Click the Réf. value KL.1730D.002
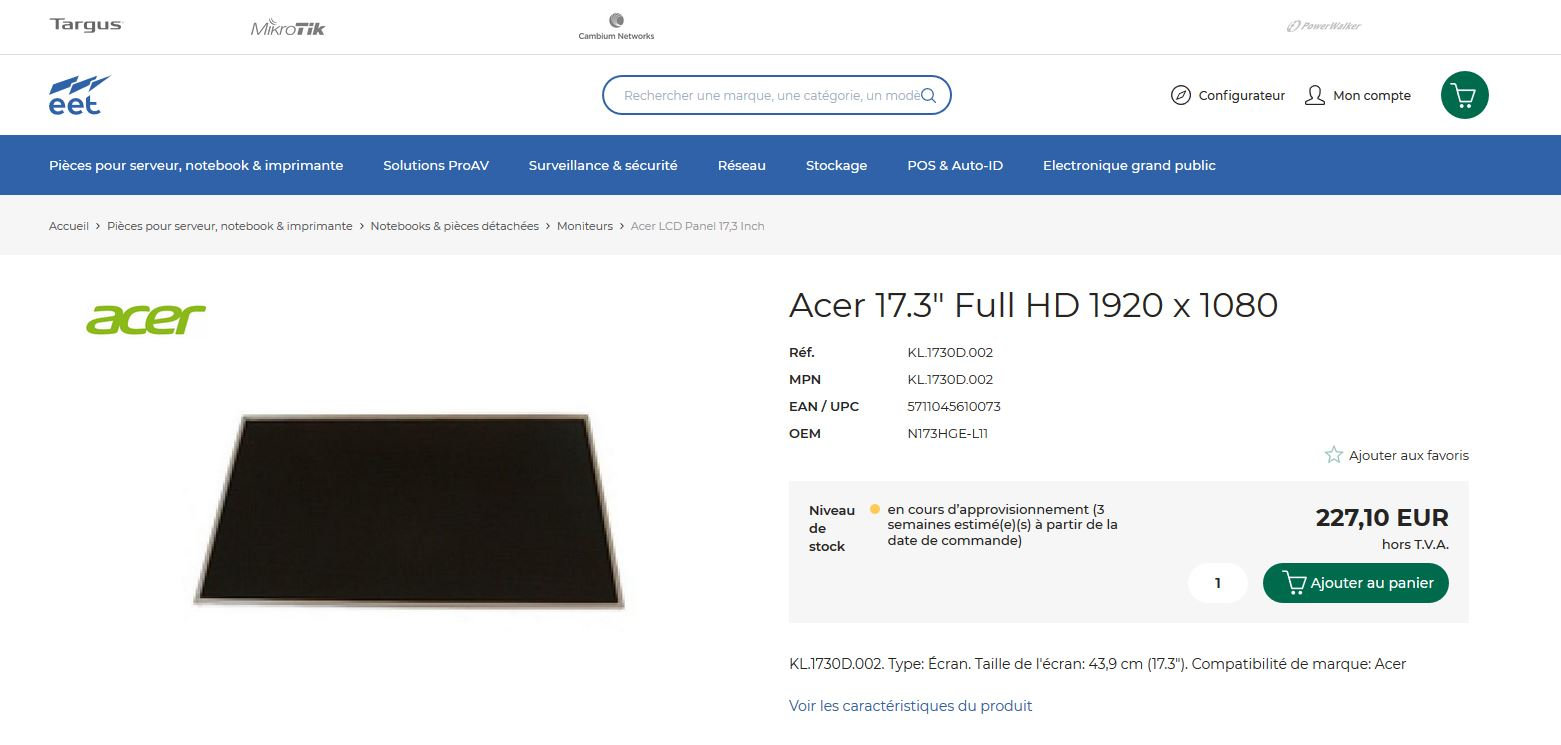Image resolution: width=1561 pixels, height=745 pixels. click(x=950, y=352)
